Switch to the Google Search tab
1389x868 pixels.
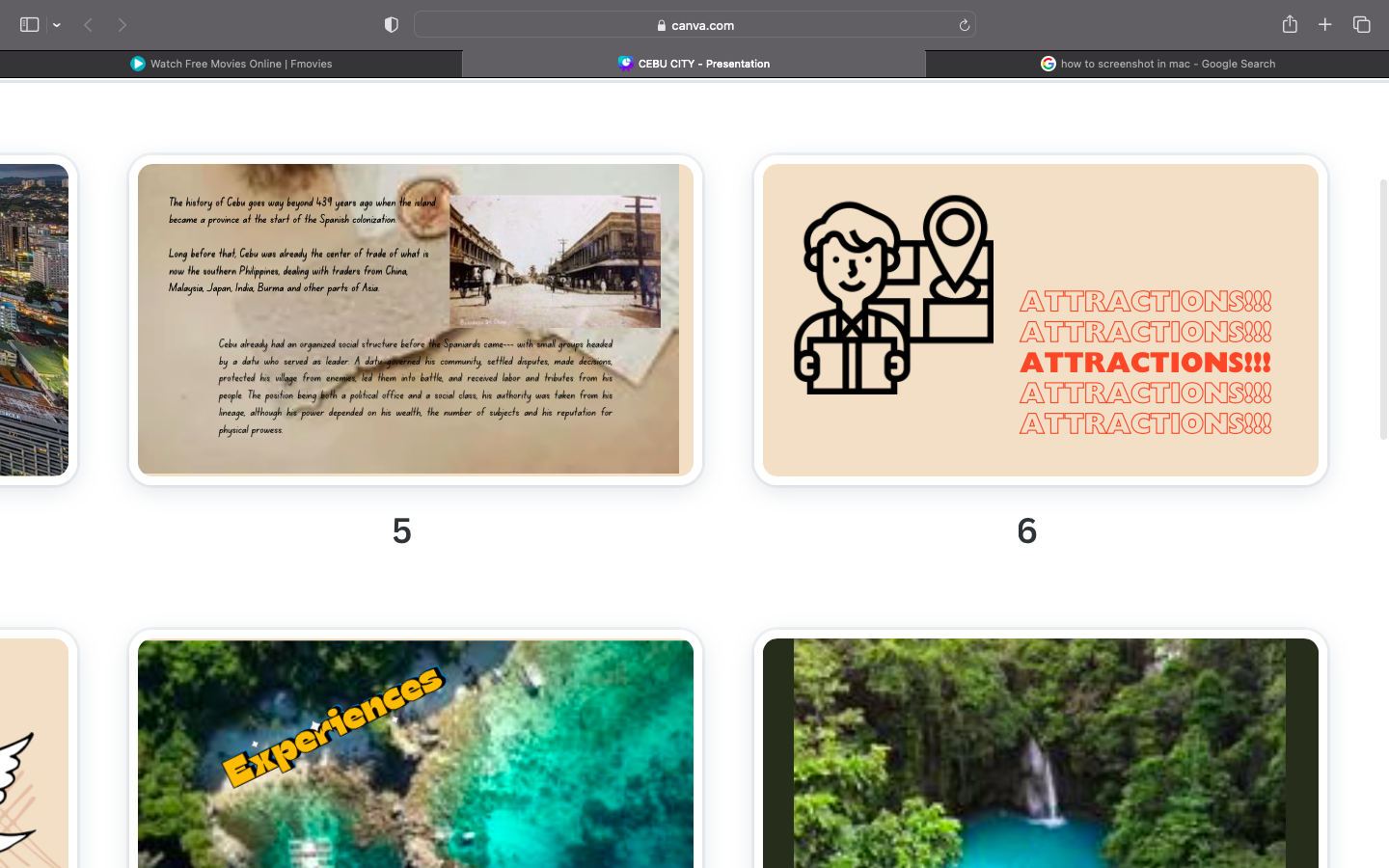point(1157,64)
